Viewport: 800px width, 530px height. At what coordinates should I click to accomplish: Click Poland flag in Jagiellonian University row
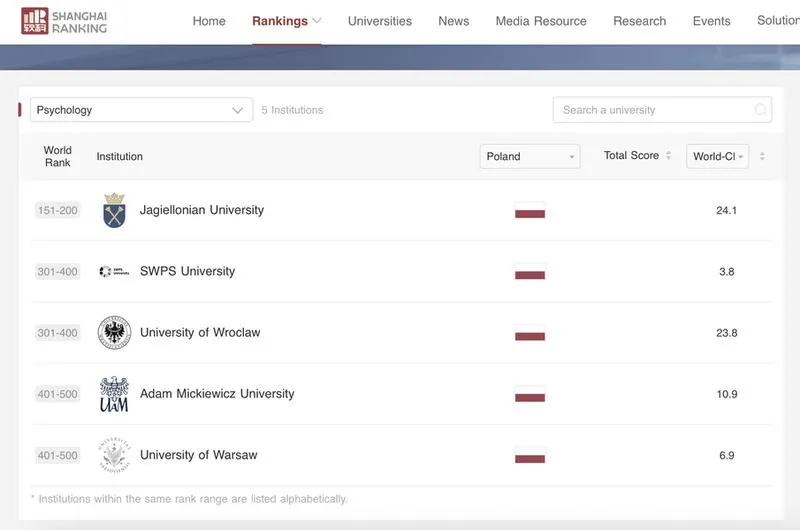[530, 210]
